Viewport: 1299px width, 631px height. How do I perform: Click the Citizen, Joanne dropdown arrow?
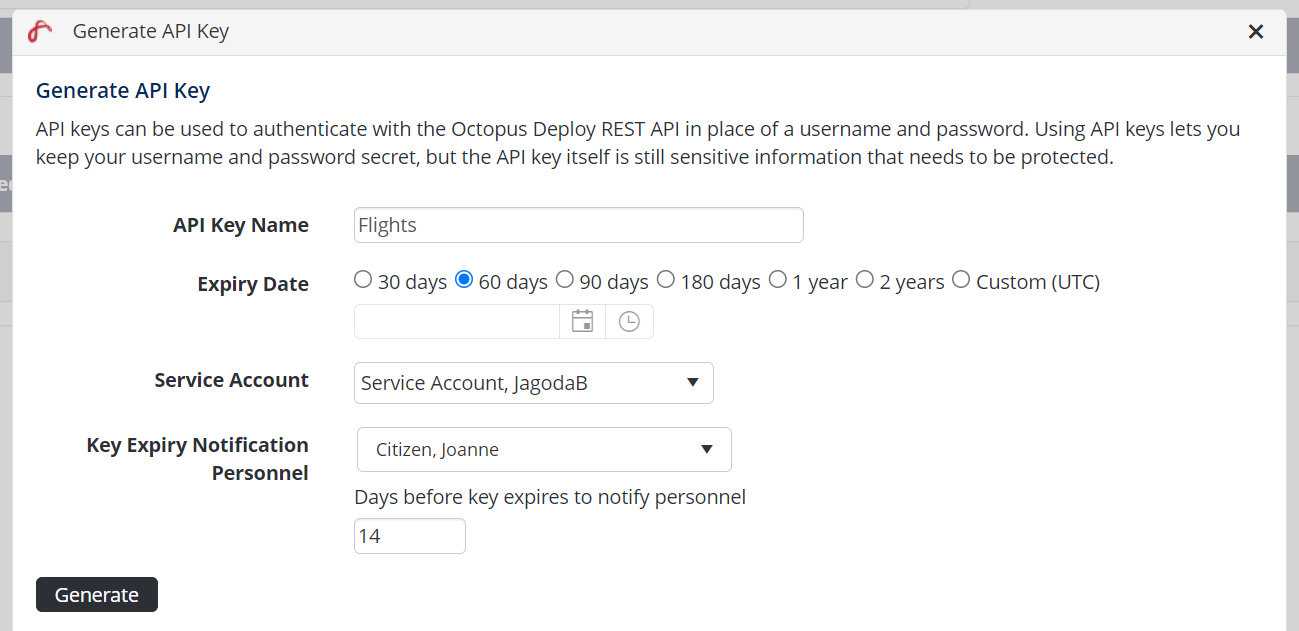[707, 450]
